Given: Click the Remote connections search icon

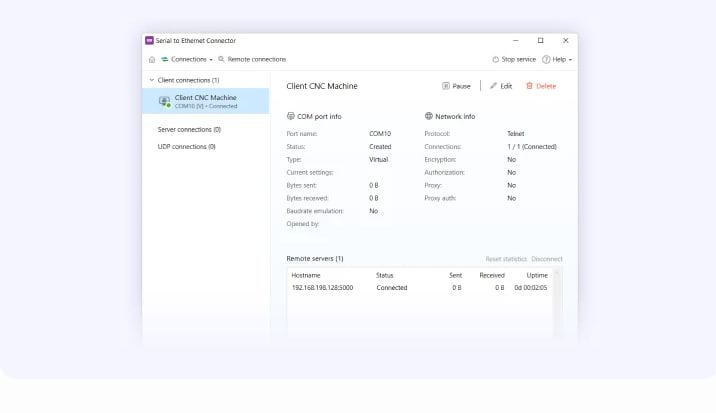Looking at the screenshot, I should (x=221, y=59).
